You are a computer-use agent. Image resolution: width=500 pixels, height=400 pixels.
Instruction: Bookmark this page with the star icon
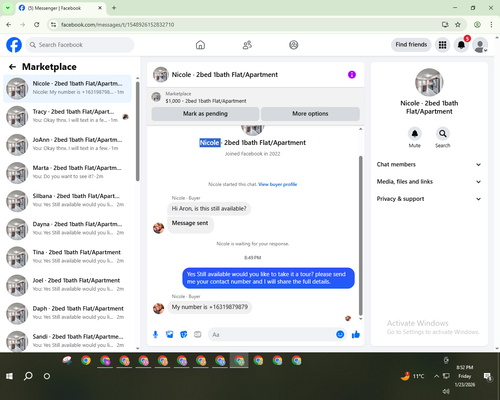[x=458, y=25]
